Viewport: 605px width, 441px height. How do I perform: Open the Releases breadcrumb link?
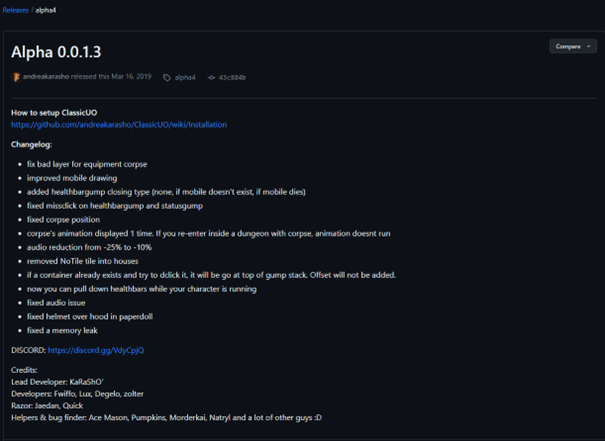coord(15,10)
